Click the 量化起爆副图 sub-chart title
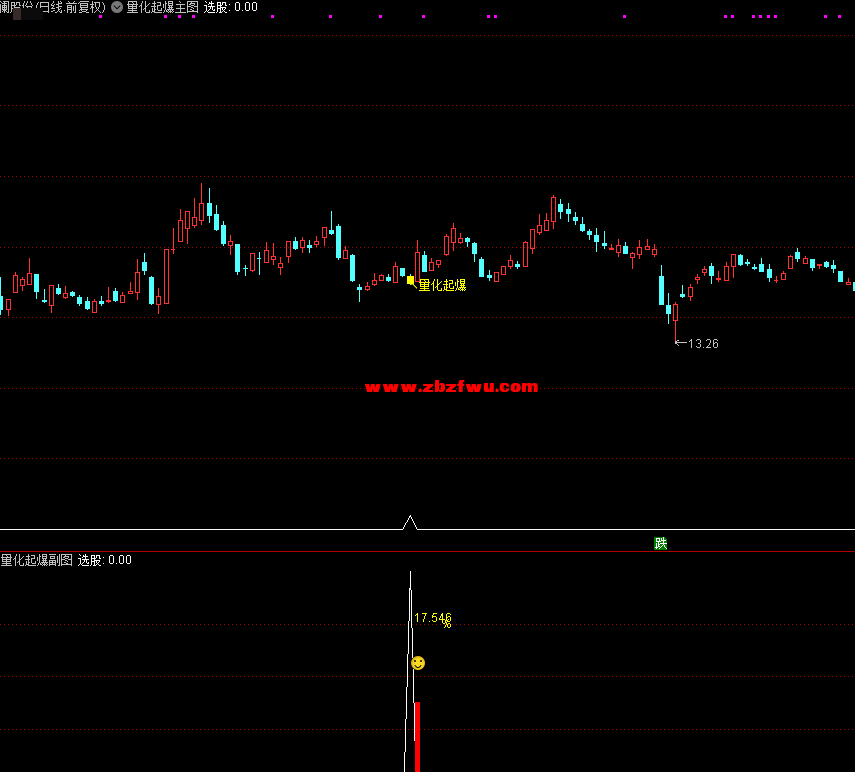Screen dimensions: 855x772 [37, 560]
